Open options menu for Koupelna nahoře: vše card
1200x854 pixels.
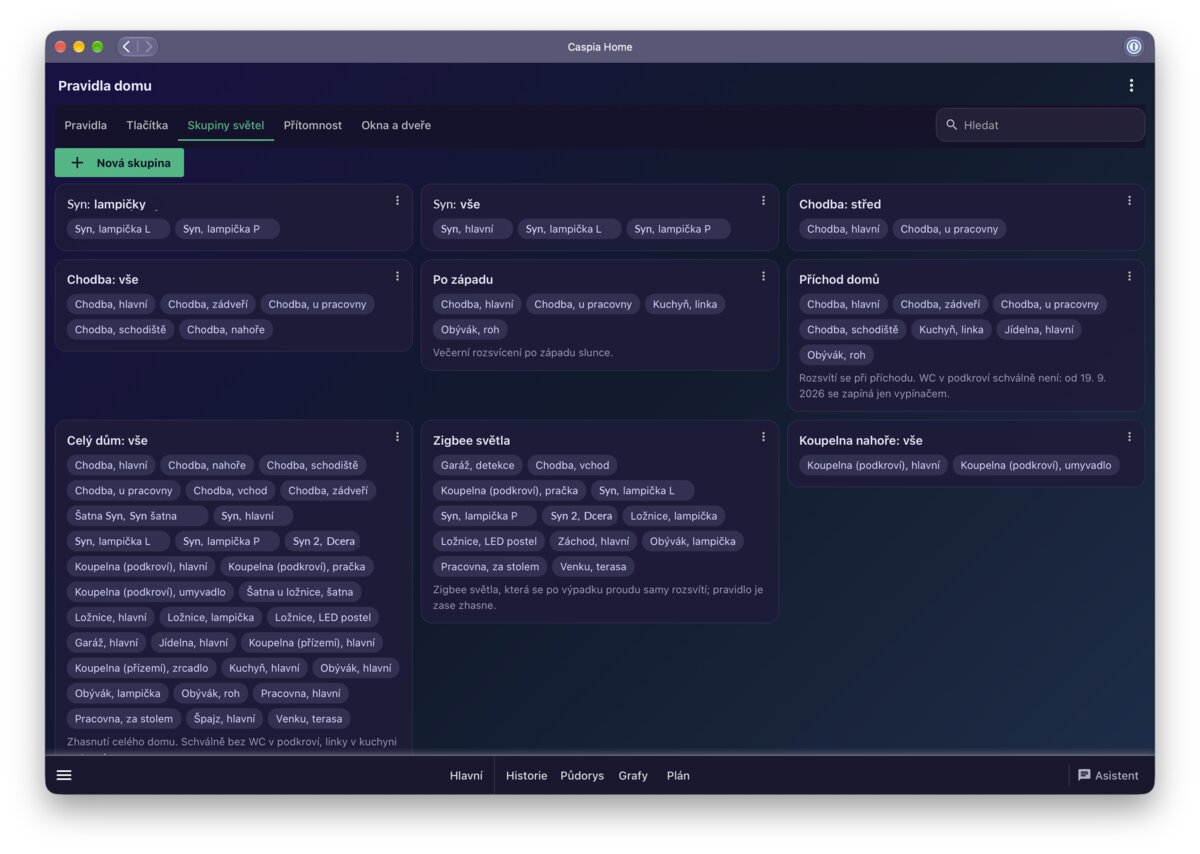click(1129, 437)
